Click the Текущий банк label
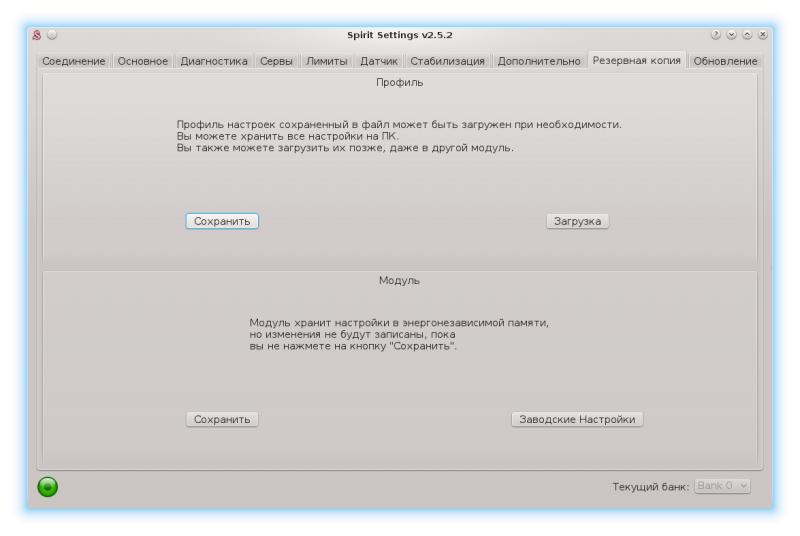Screen dimensions: 800x536 click(x=651, y=487)
